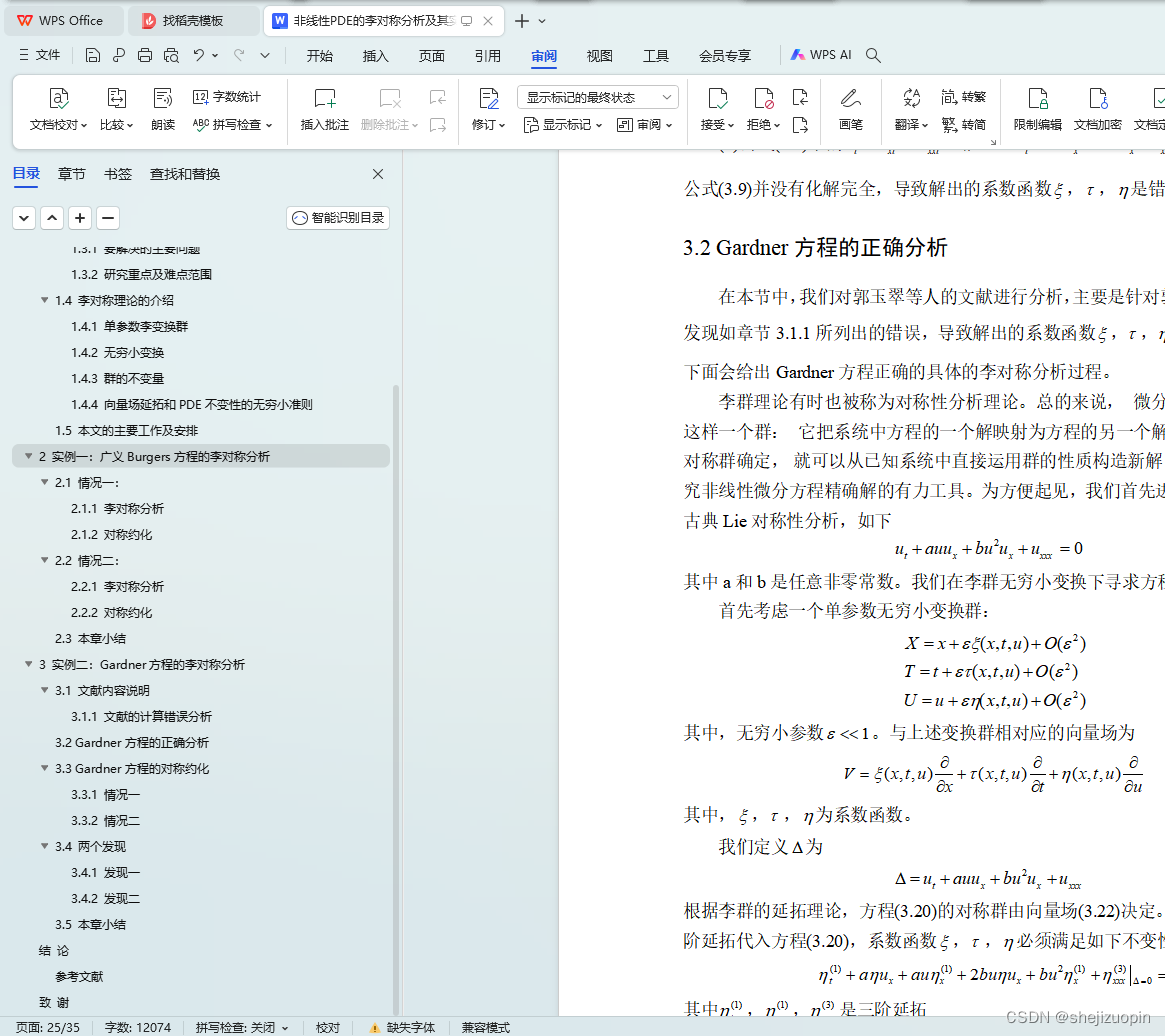Jump to 1.4.2 无穷小变换 heading
Image resolution: width=1165 pixels, height=1036 pixels.
[117, 352]
